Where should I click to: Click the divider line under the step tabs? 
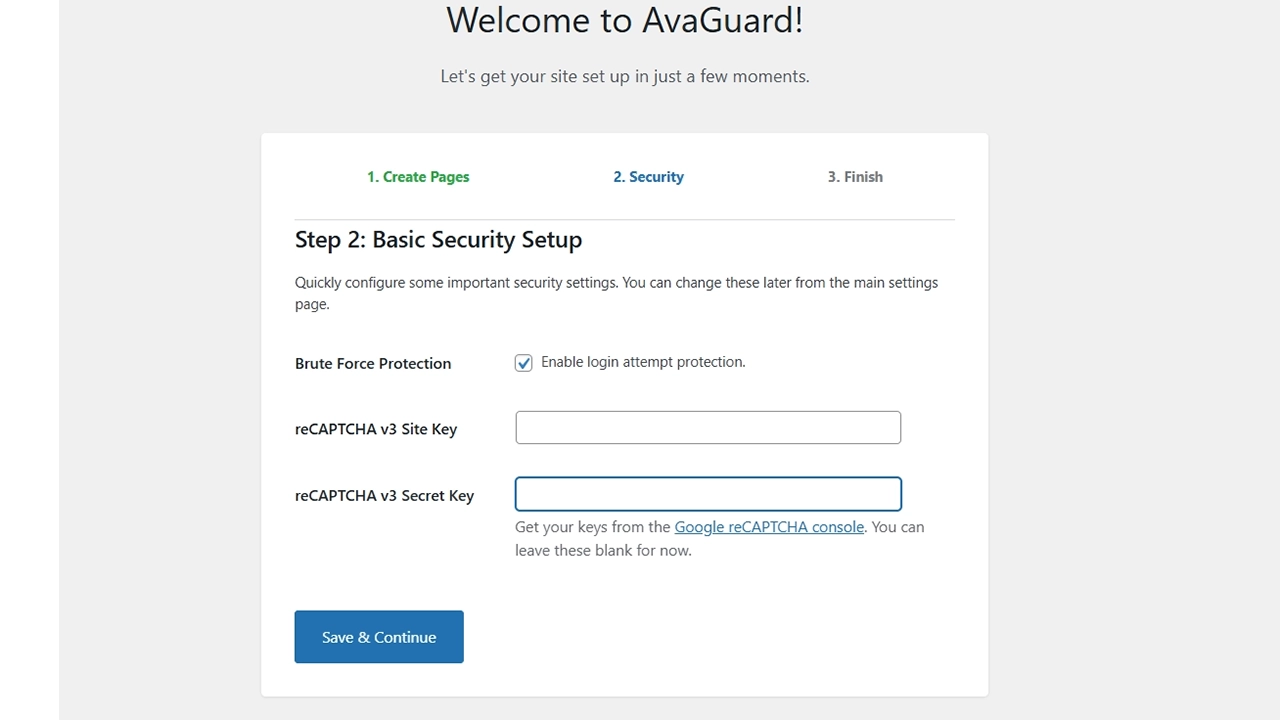point(624,219)
